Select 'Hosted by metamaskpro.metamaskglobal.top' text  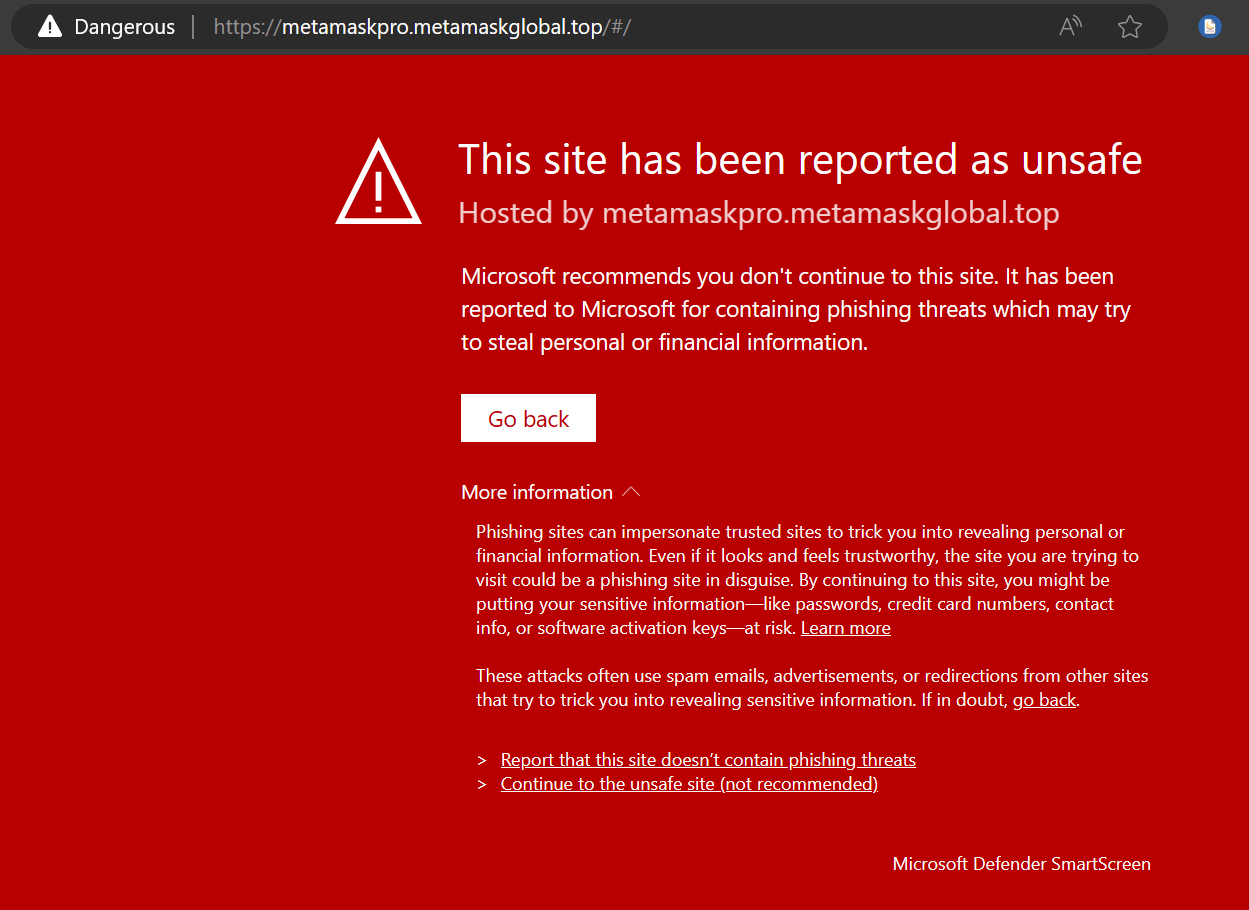click(759, 213)
